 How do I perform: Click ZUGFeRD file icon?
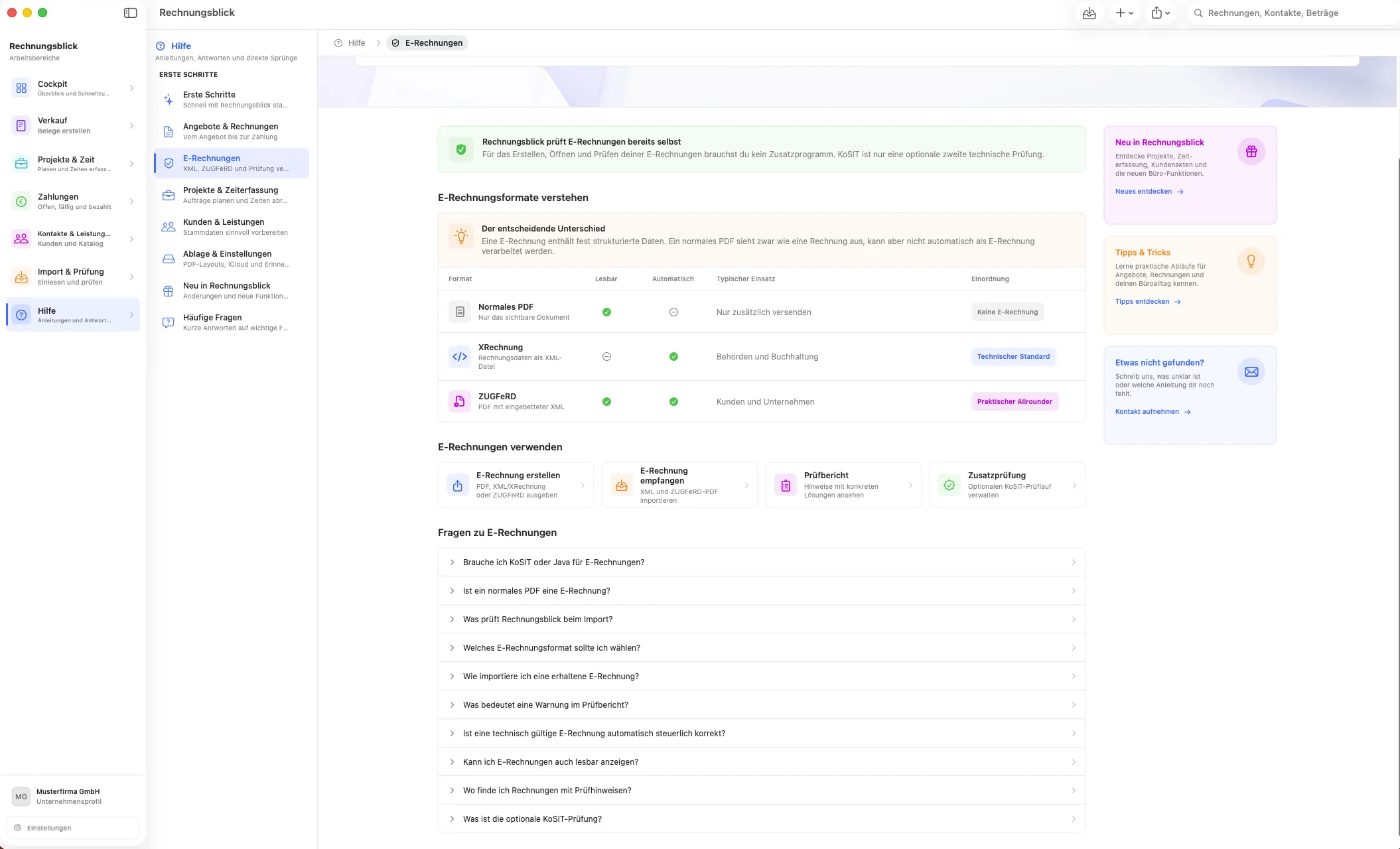459,401
